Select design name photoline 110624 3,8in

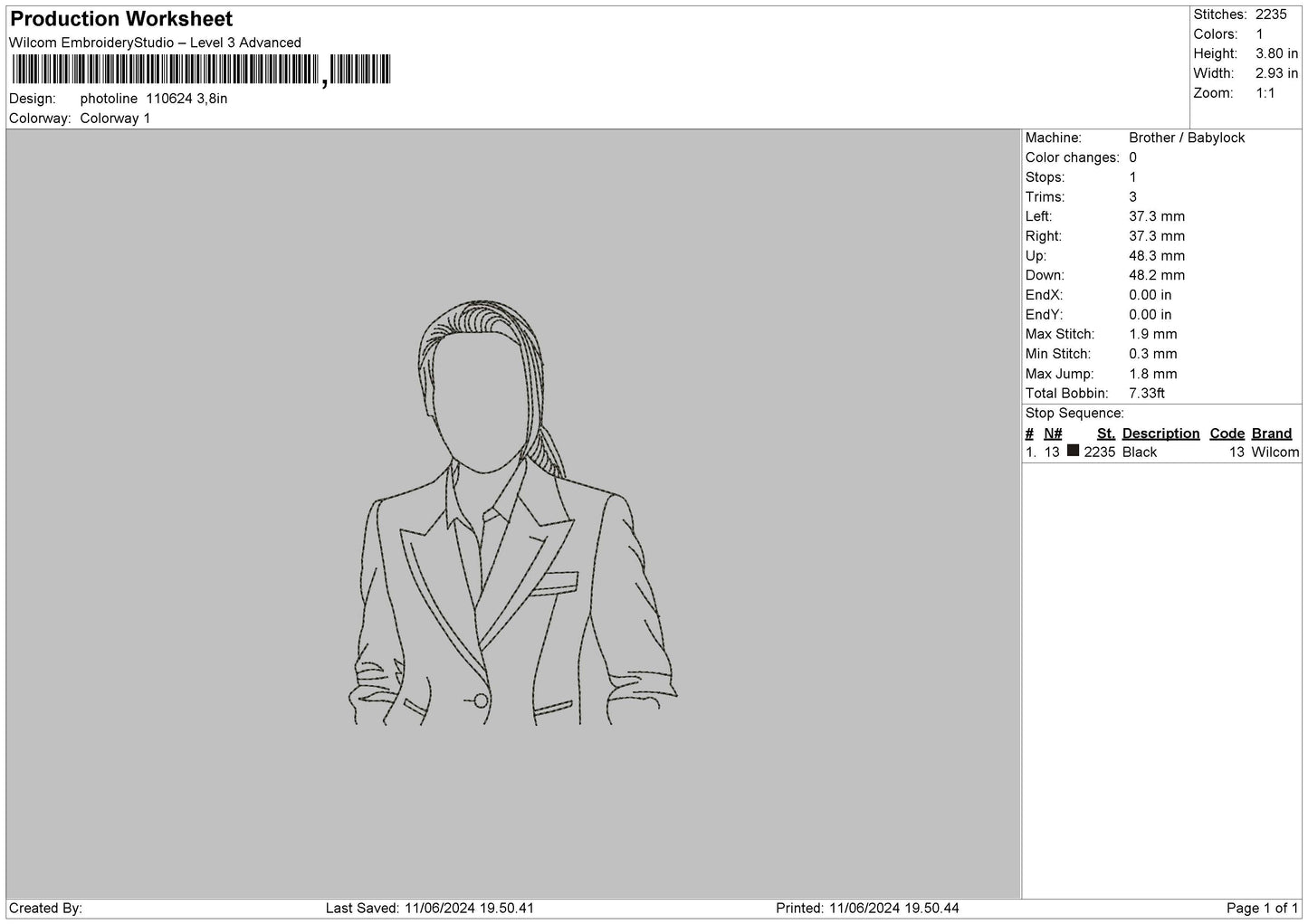point(154,99)
